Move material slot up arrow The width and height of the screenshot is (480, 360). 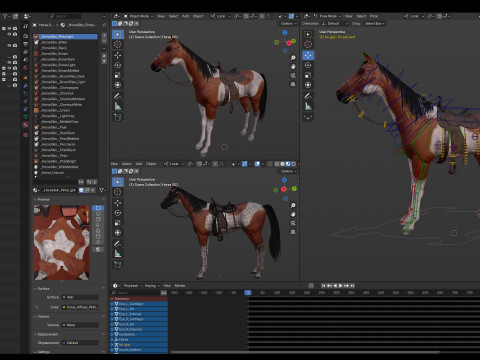(x=104, y=56)
